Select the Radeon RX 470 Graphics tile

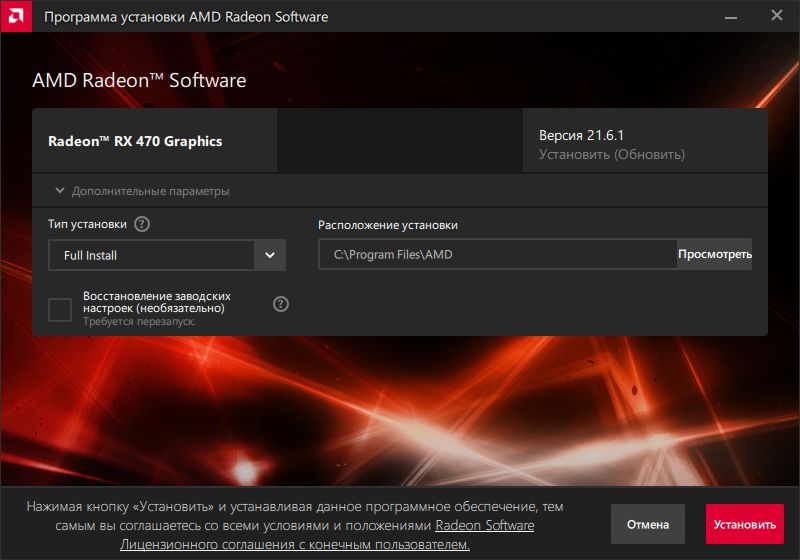tap(155, 141)
